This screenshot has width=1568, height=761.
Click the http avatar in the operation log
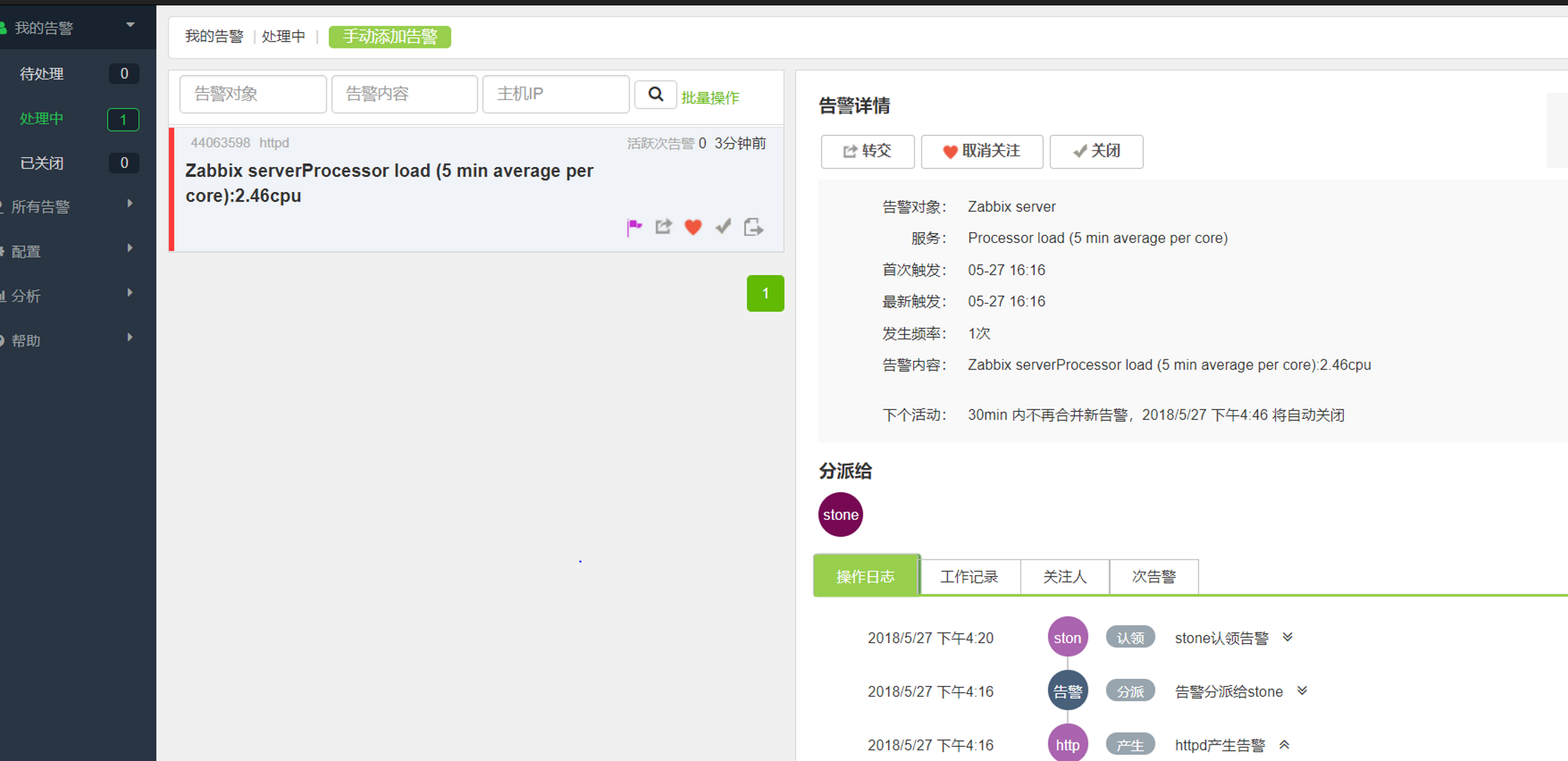[1068, 744]
